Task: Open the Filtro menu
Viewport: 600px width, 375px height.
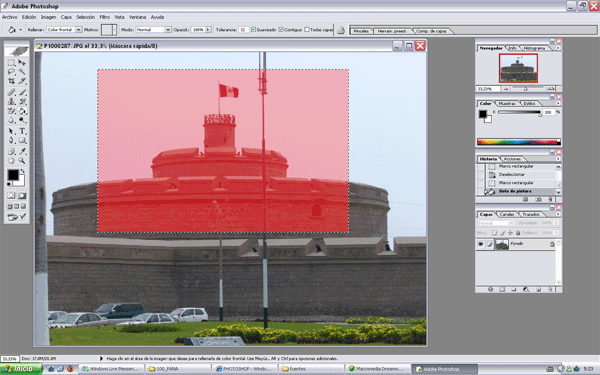Action: [104, 17]
